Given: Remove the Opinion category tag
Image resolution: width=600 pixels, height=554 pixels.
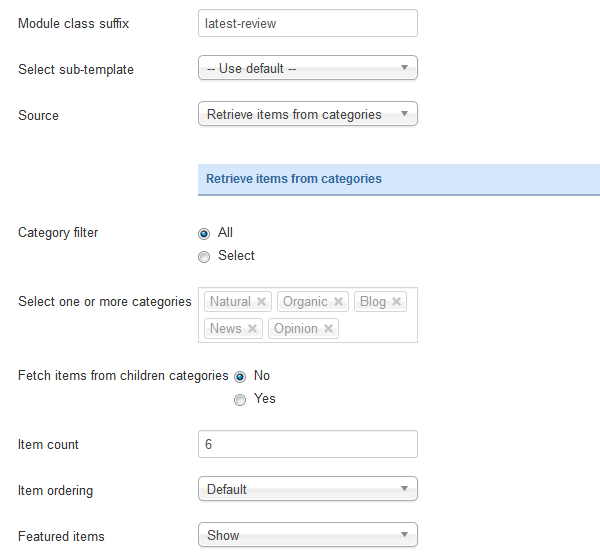Looking at the screenshot, I should point(329,329).
